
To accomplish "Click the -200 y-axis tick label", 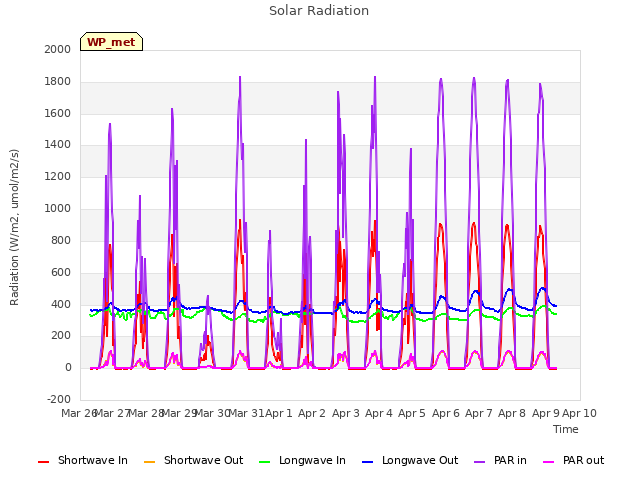I will coord(59,399).
